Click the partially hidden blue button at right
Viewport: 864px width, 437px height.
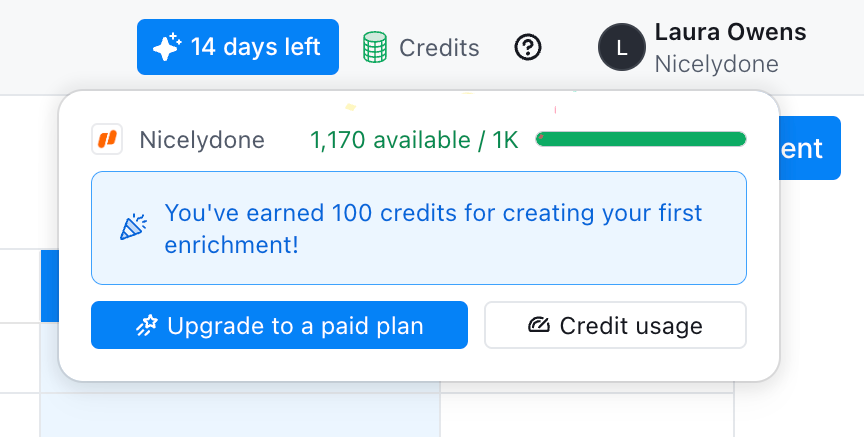tap(810, 149)
